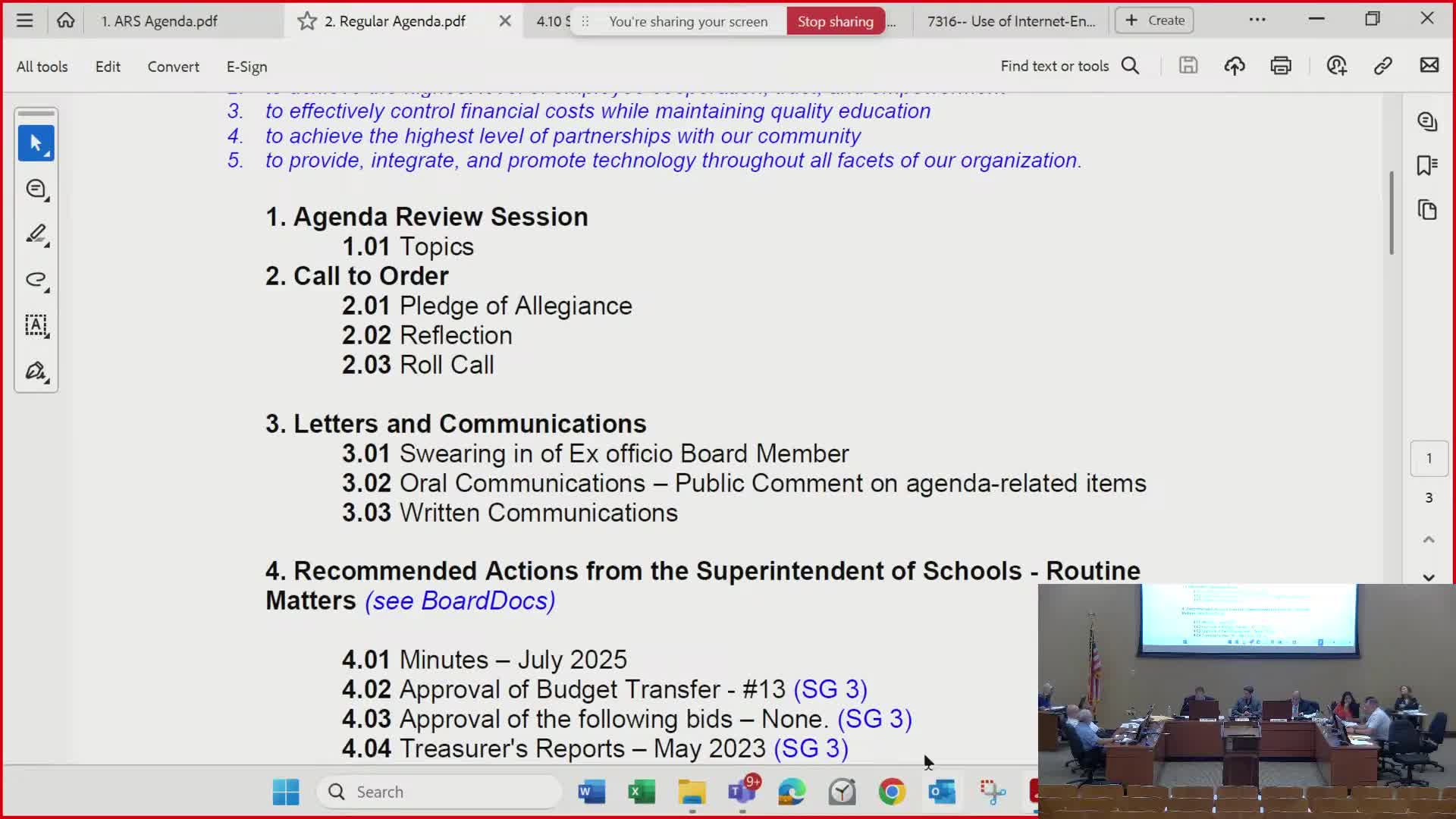
Task: Click 3.01 Swearing in of Ex officio item
Action: click(x=595, y=453)
